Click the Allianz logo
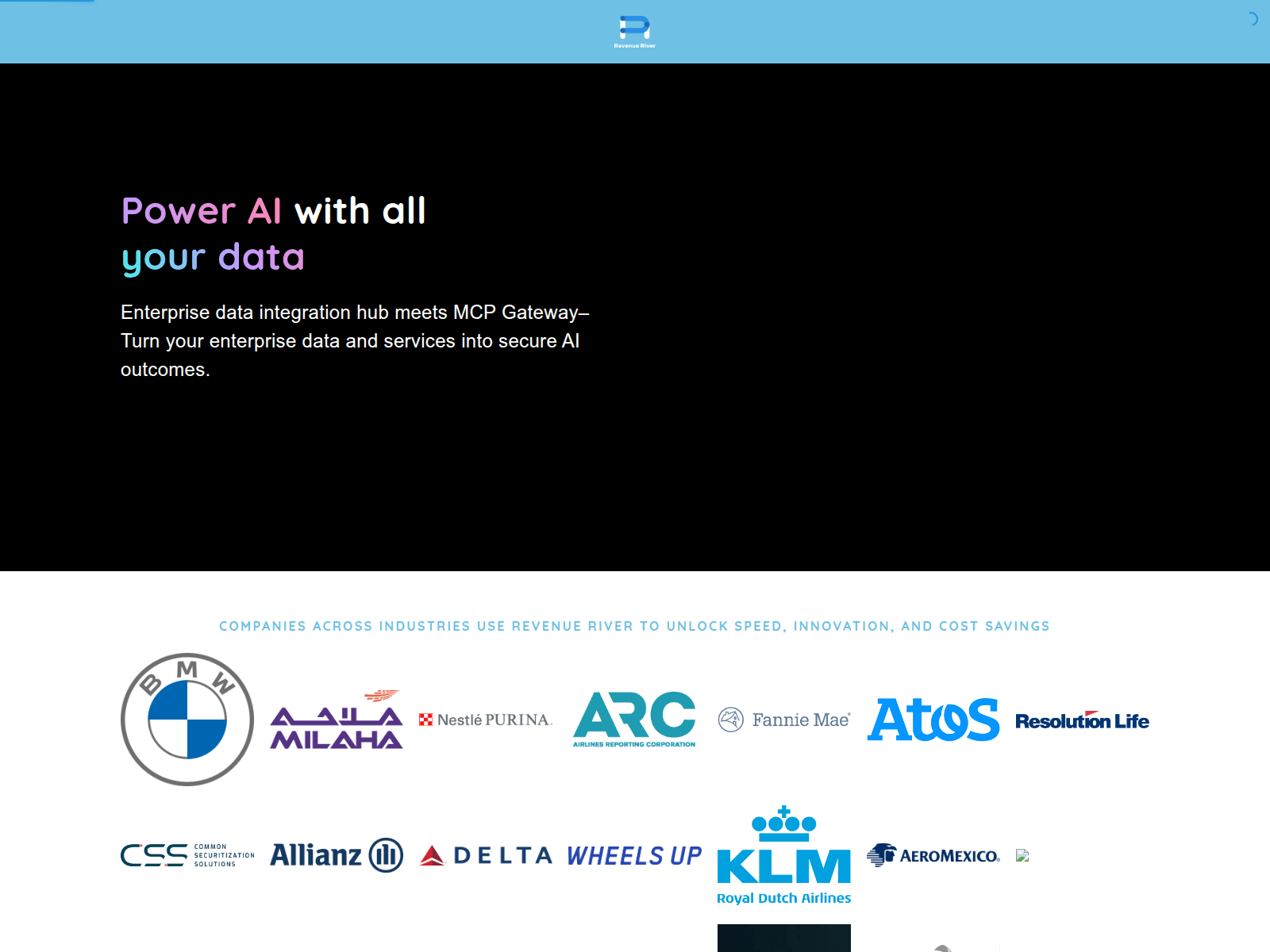This screenshot has height=952, width=1270. (x=337, y=855)
